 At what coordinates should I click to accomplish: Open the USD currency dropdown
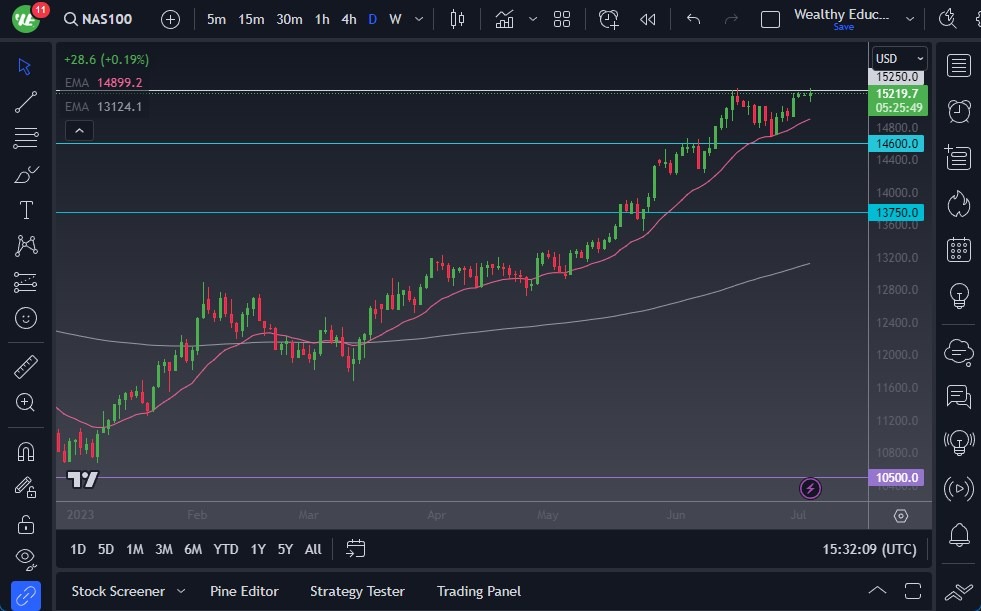[897, 58]
